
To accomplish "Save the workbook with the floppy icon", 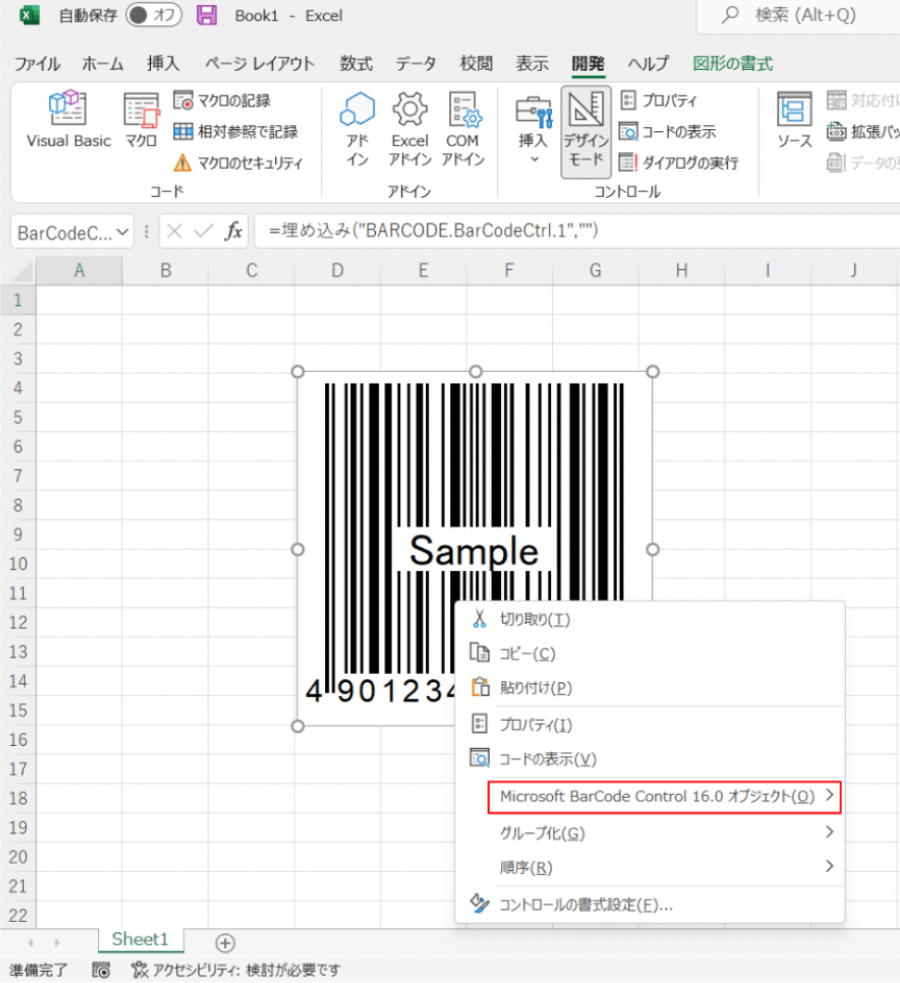I will click(x=207, y=15).
